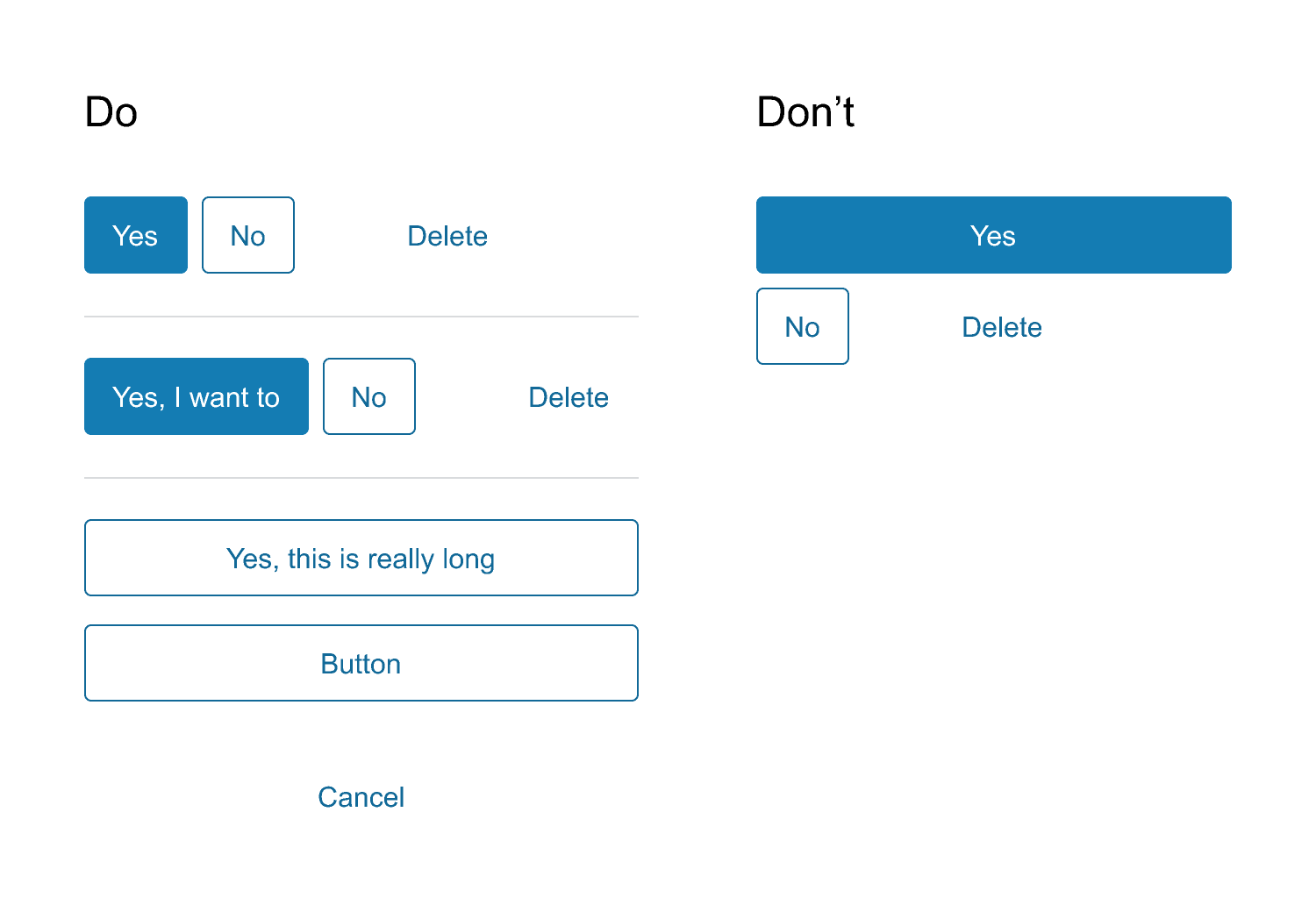Image resolution: width=1316 pixels, height=919 pixels.
Task: Approve with the wide Yes button on the right
Action: tap(993, 235)
